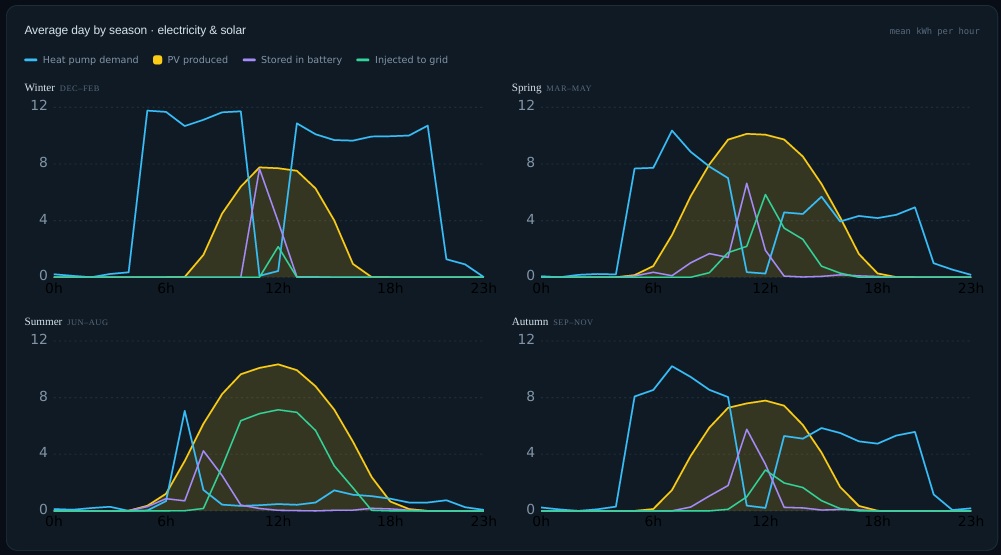The width and height of the screenshot is (1001, 555).
Task: Click the '18h' x-axis label in Summer chart
Action: [x=390, y=522]
